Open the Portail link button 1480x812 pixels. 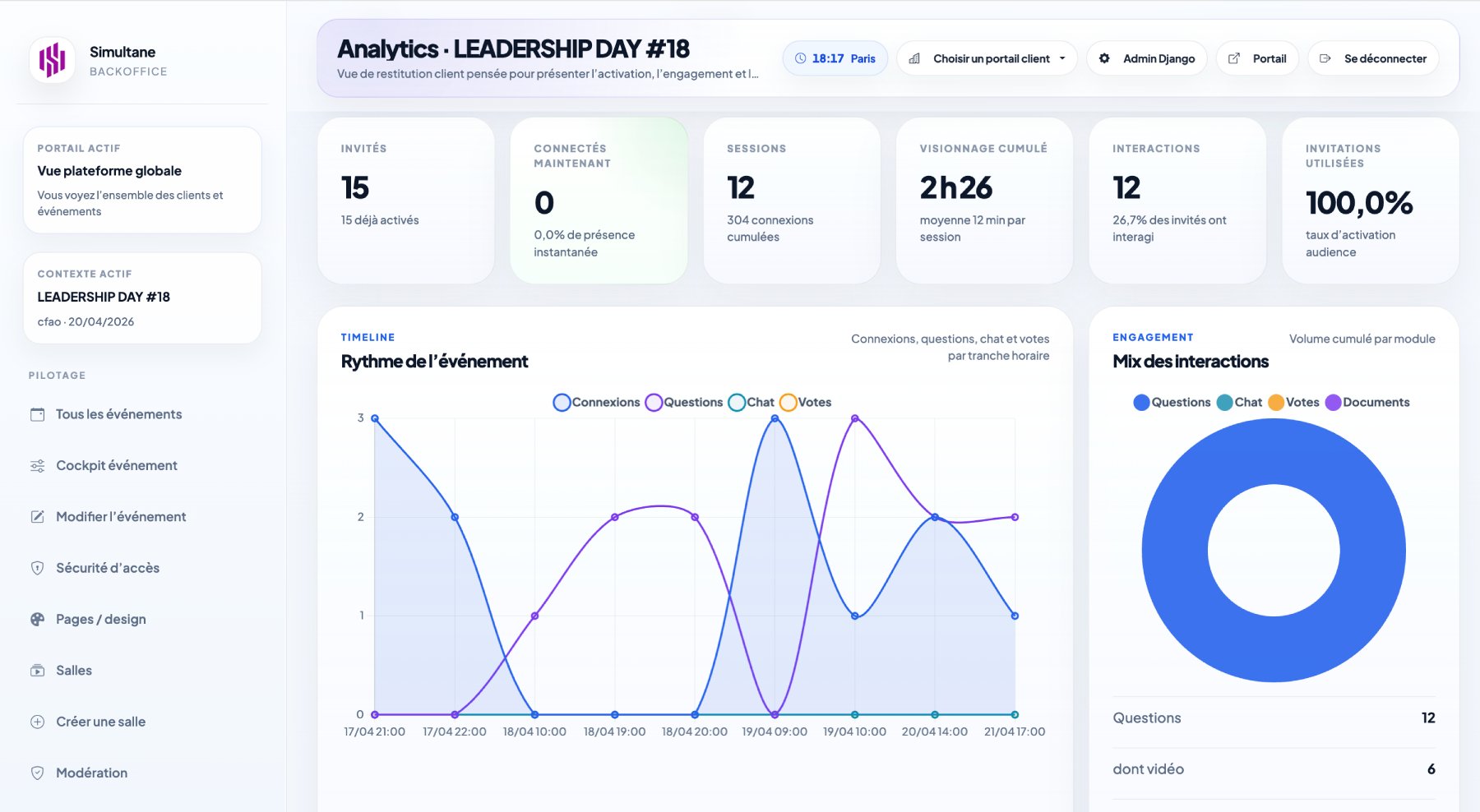(1257, 58)
